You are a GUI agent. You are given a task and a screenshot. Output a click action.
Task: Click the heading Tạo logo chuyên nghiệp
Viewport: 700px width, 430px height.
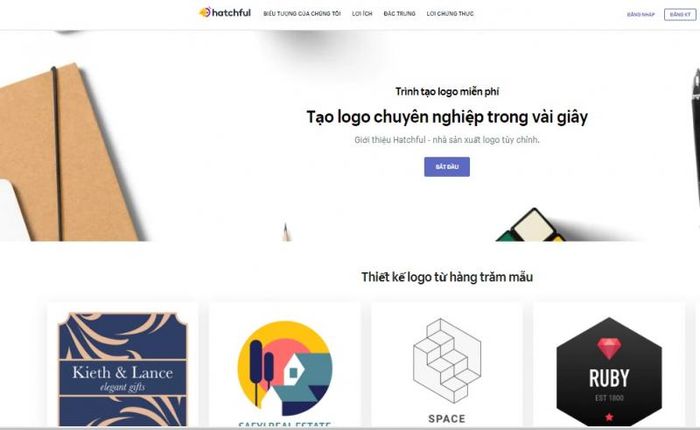[447, 117]
